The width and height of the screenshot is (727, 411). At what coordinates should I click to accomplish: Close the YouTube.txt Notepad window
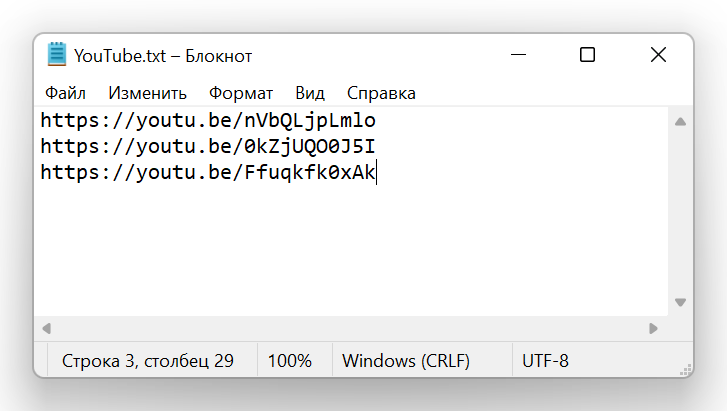click(x=658, y=55)
